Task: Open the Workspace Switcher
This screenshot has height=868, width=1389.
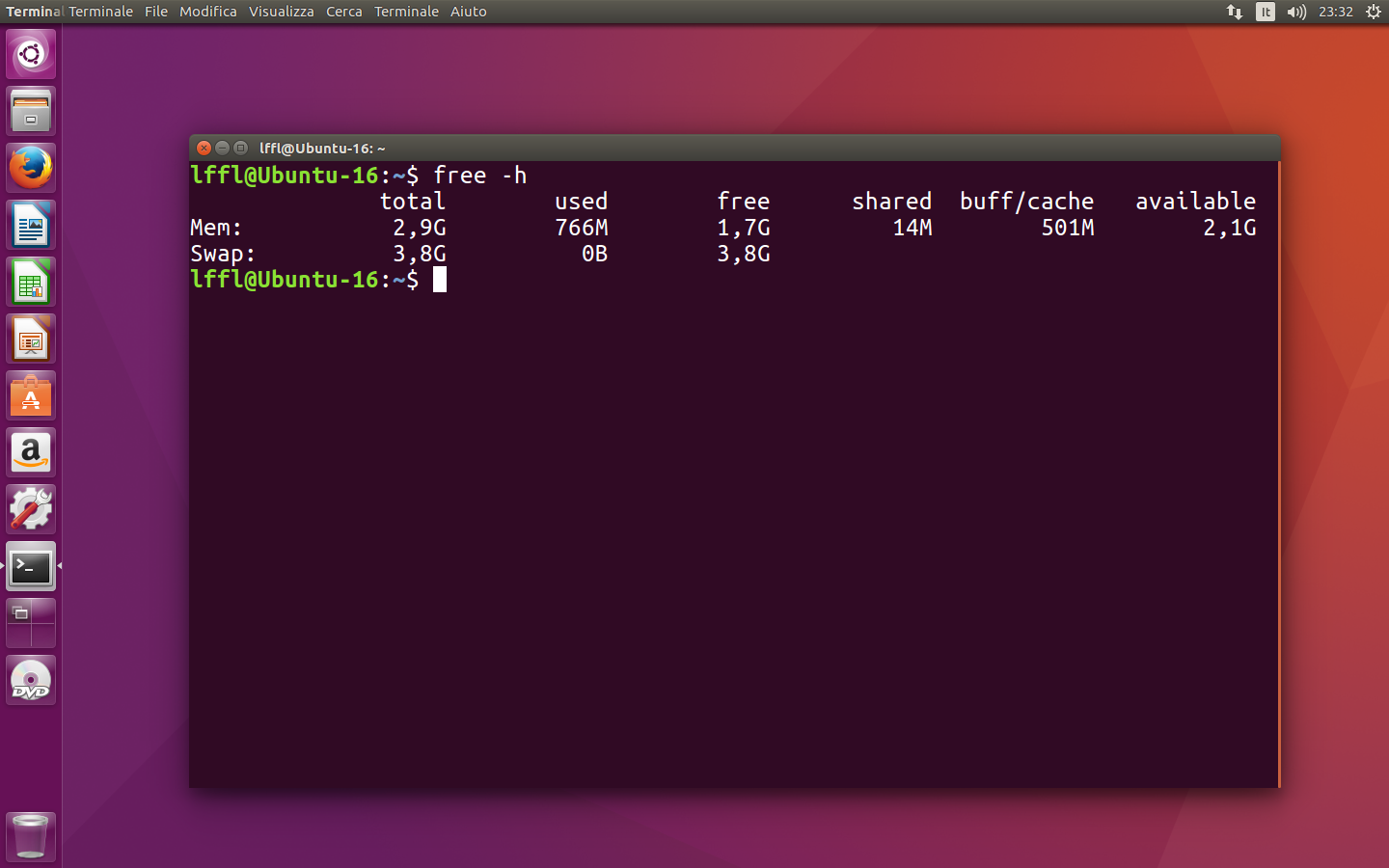Action: (30, 622)
